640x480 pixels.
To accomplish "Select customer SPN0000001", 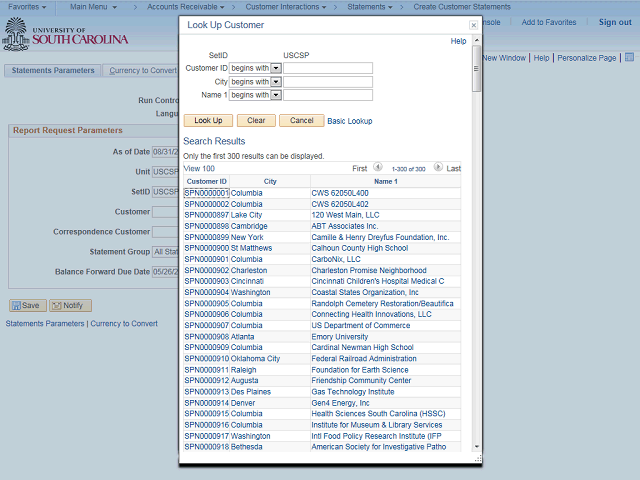I will point(207,193).
